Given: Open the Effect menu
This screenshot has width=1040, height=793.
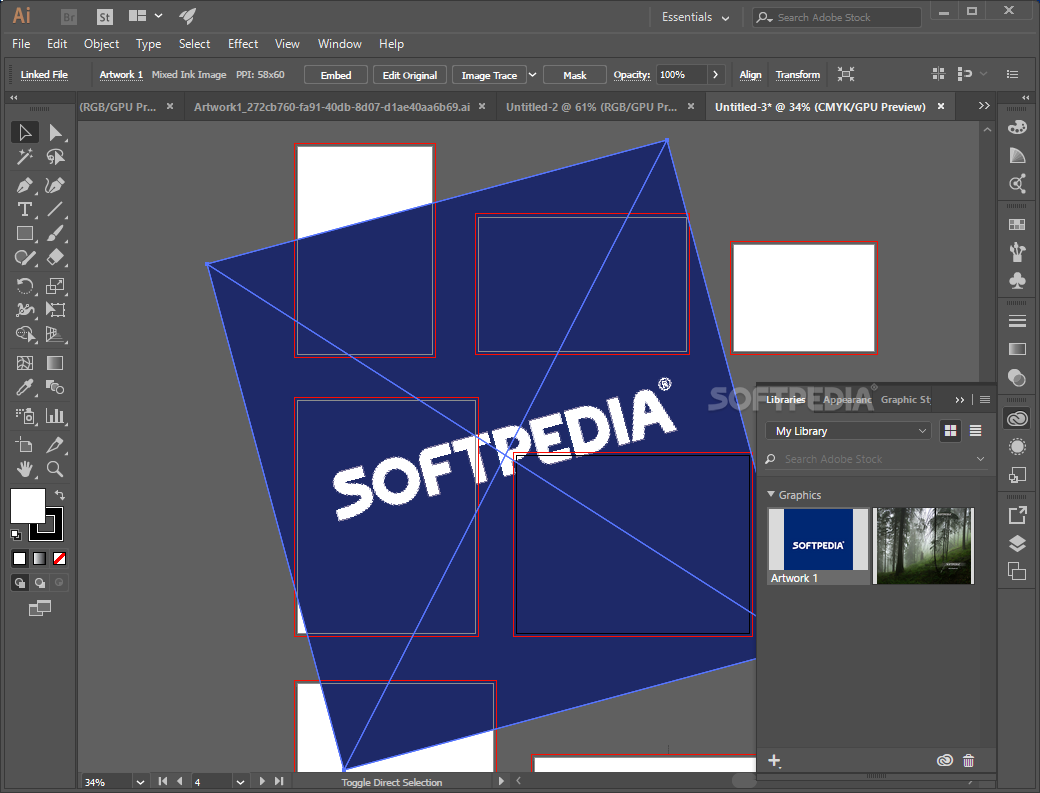Looking at the screenshot, I should (243, 44).
